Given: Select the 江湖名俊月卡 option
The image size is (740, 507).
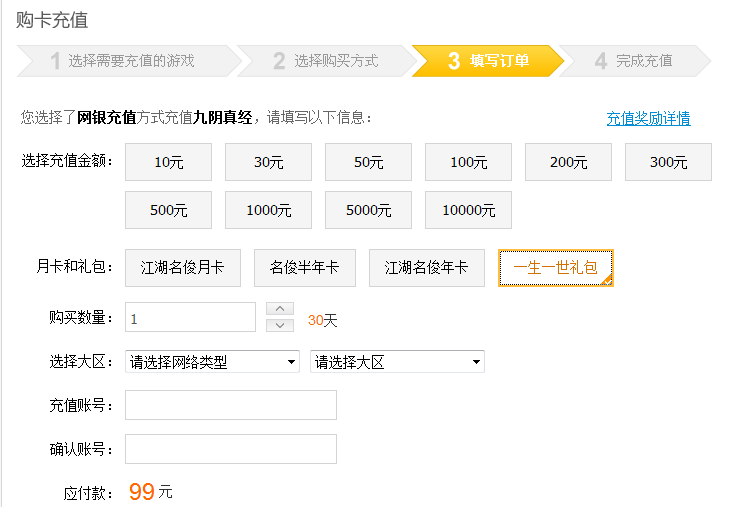Looking at the screenshot, I should (182, 268).
